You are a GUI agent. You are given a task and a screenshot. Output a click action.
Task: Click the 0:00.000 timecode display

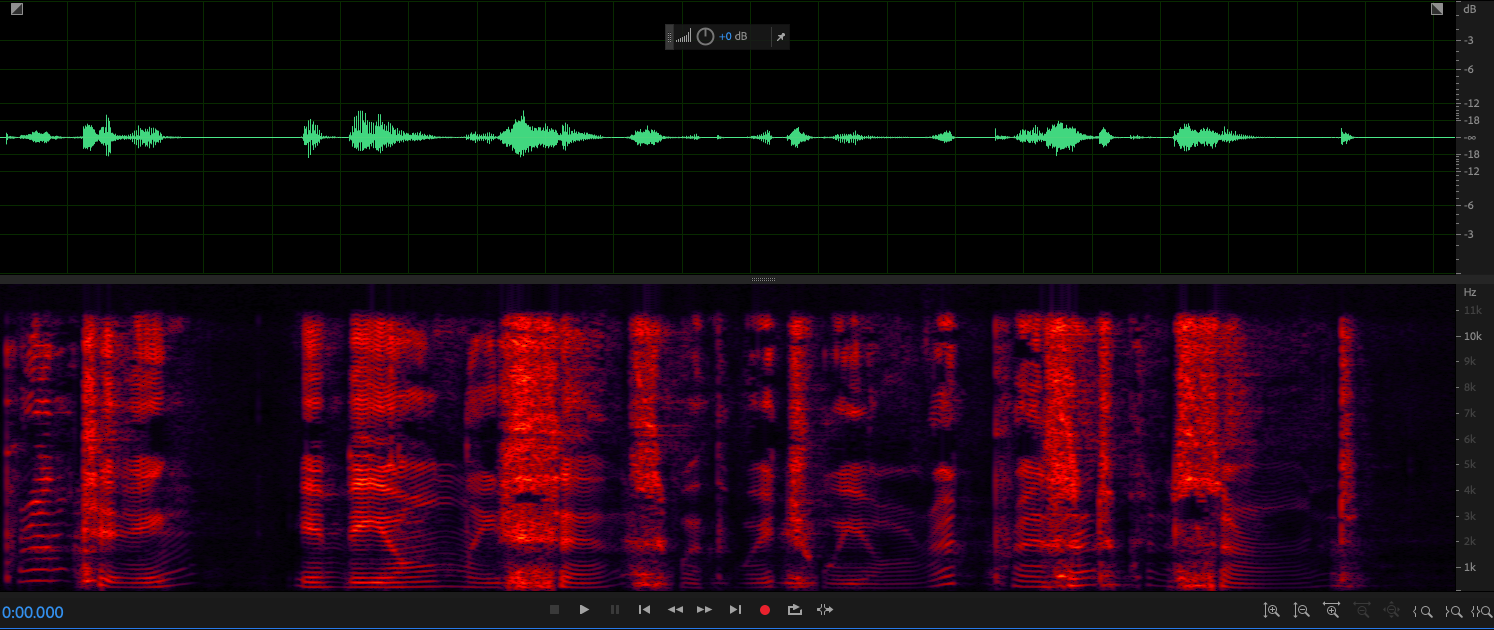point(33,612)
